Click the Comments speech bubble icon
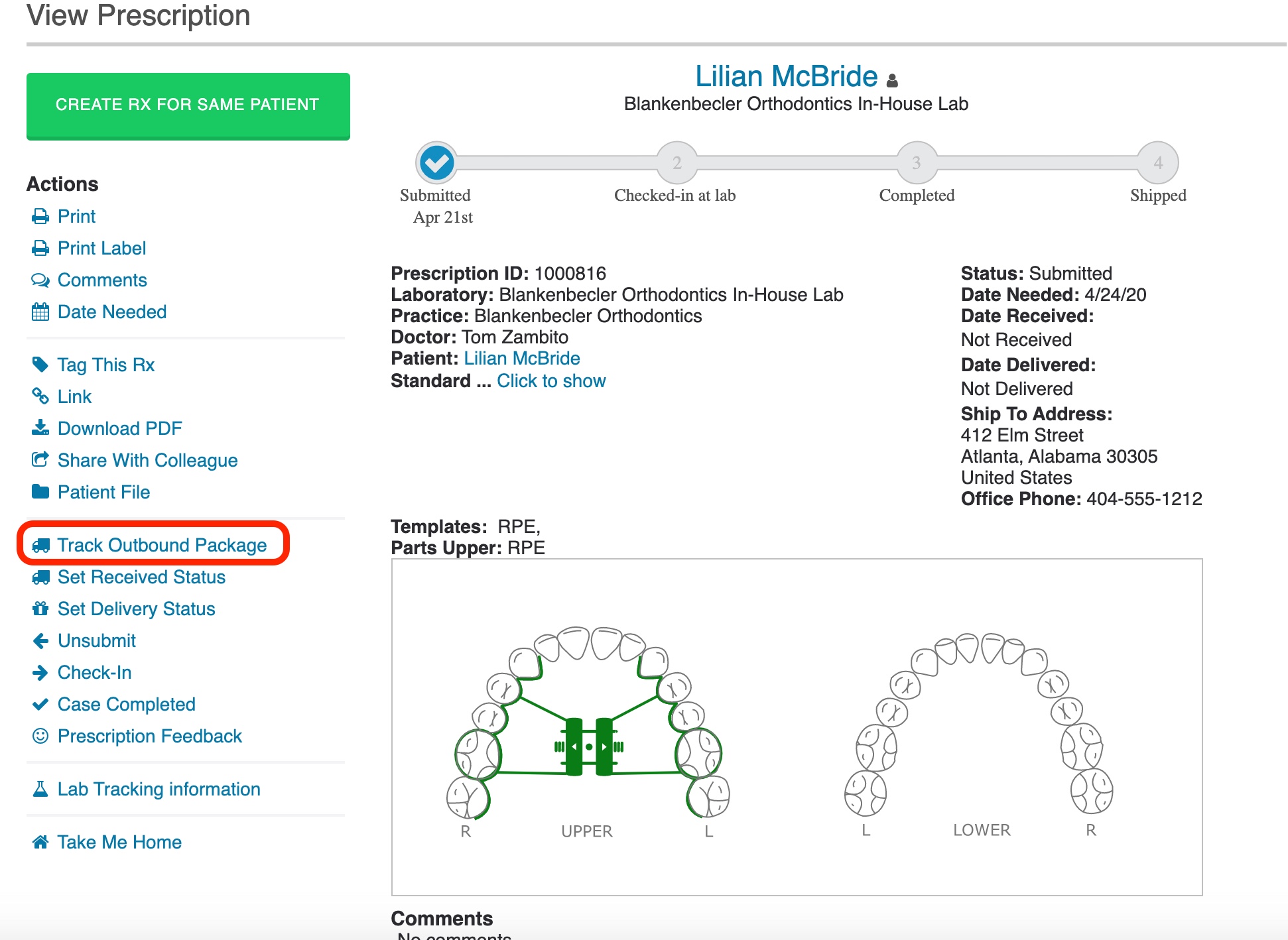 (40, 280)
